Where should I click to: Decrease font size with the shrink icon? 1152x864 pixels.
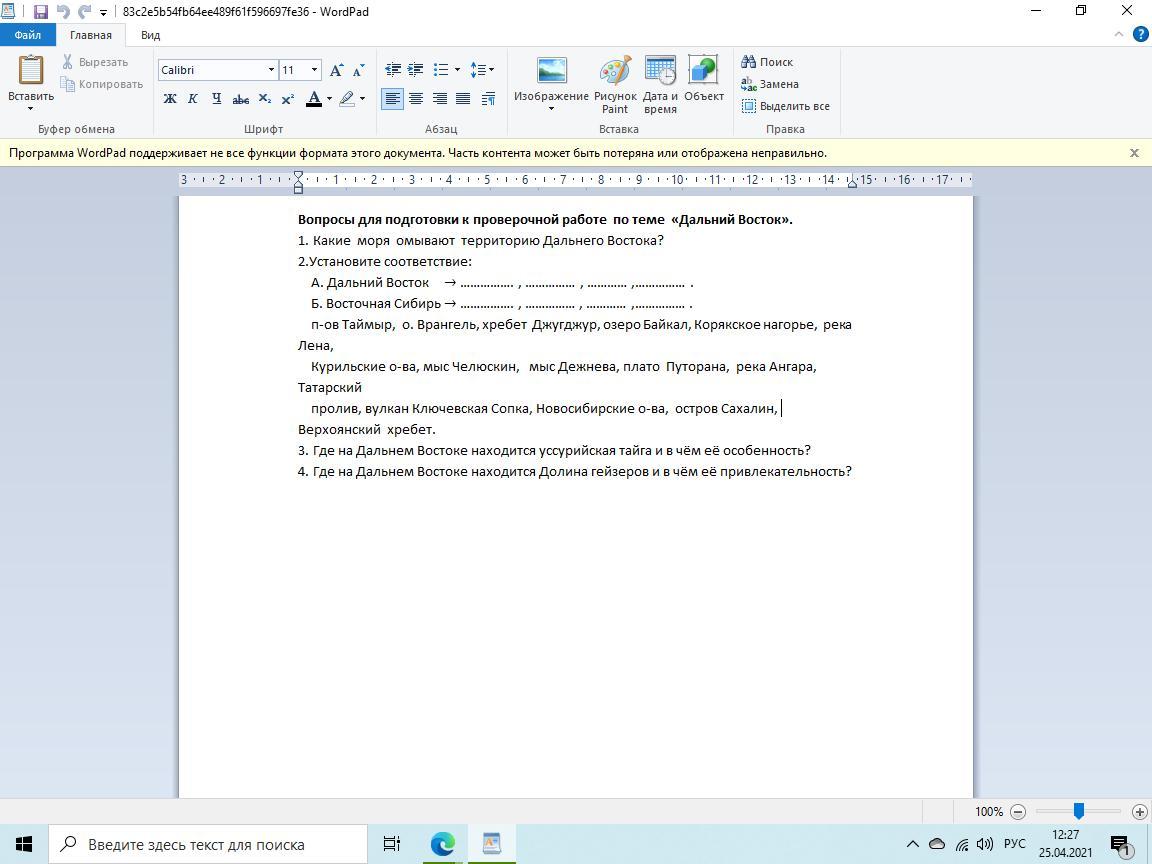pyautogui.click(x=359, y=70)
